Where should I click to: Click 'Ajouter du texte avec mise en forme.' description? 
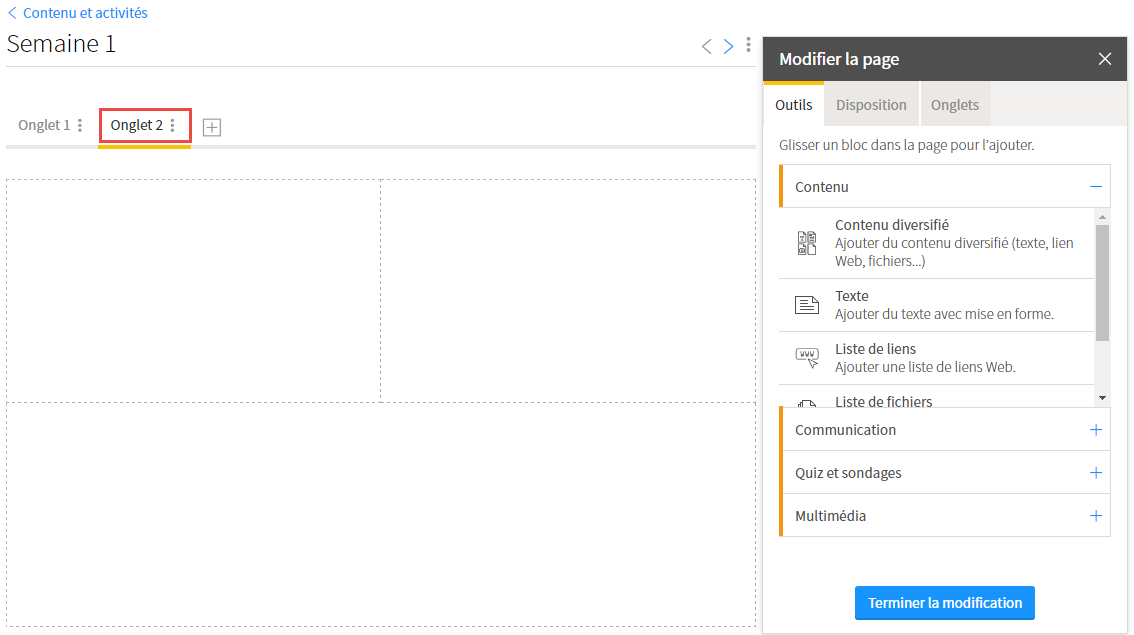coord(944,314)
